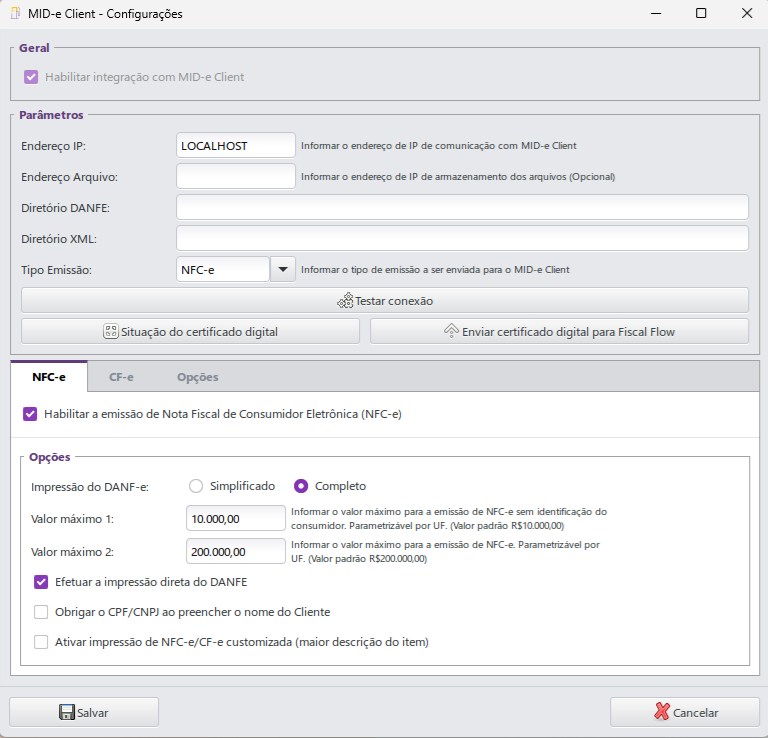Maximize the Configurações window
Image resolution: width=768 pixels, height=738 pixels.
click(x=701, y=13)
